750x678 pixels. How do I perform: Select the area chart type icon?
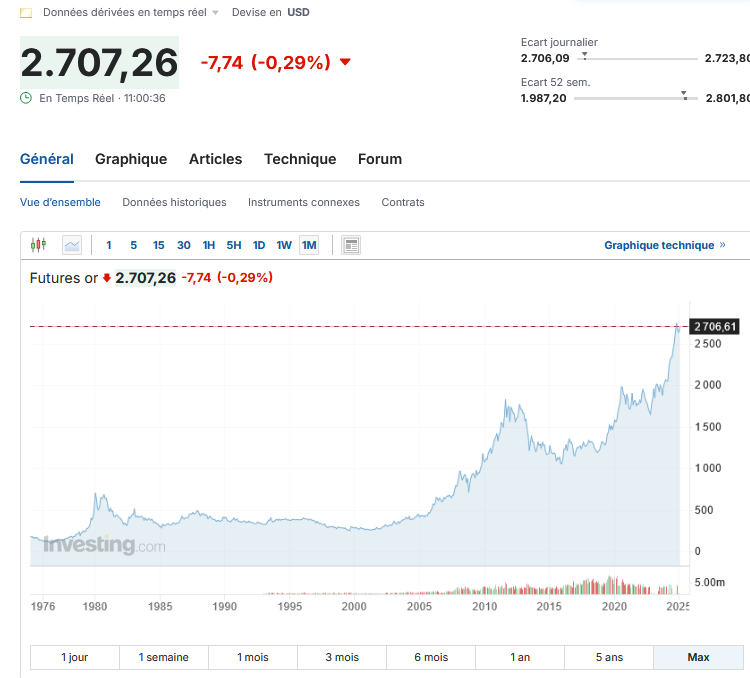(72, 245)
